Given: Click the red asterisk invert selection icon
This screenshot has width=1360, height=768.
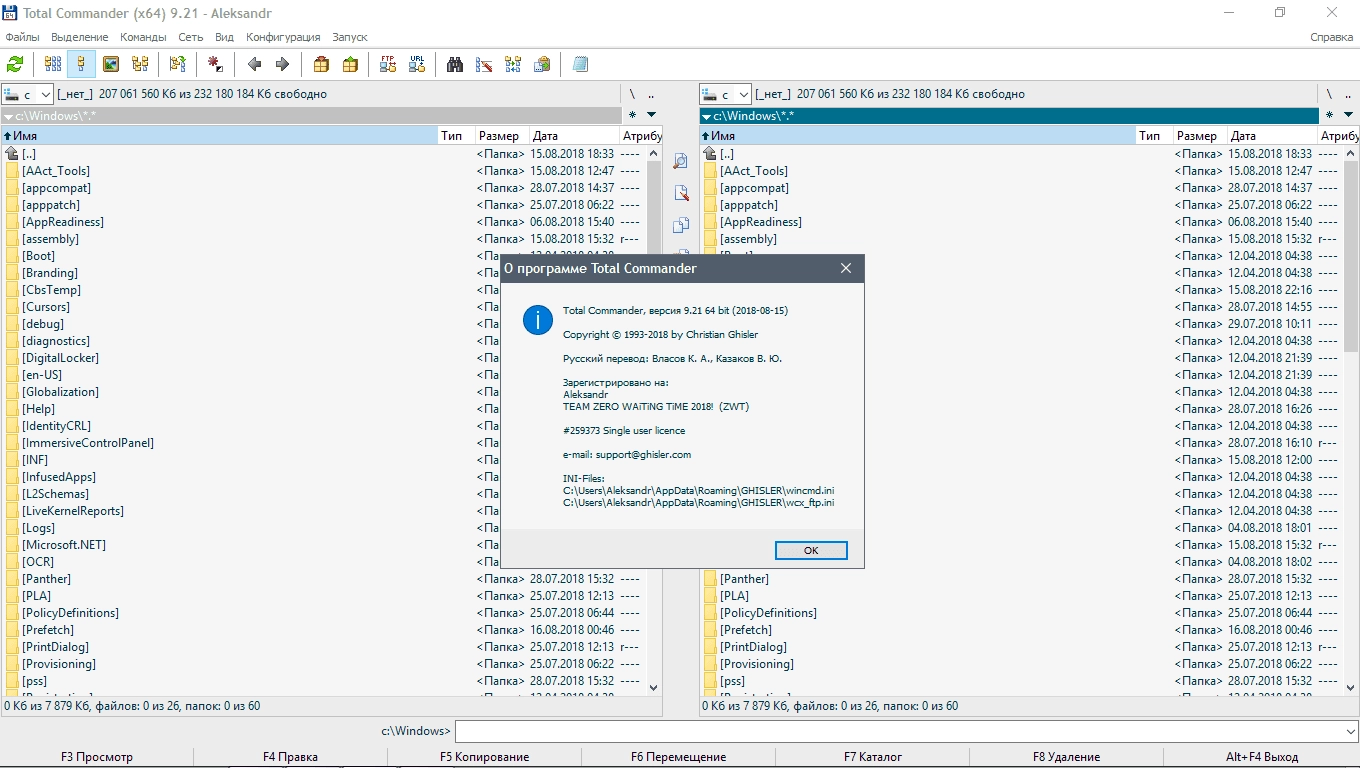Looking at the screenshot, I should tap(216, 64).
